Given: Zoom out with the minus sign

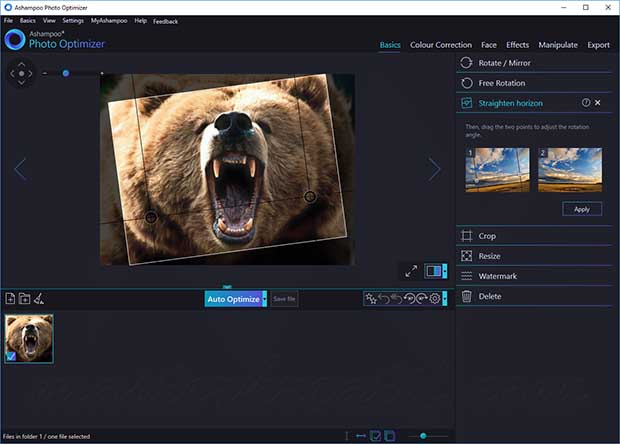Looking at the screenshot, I should pyautogui.click(x=45, y=73).
